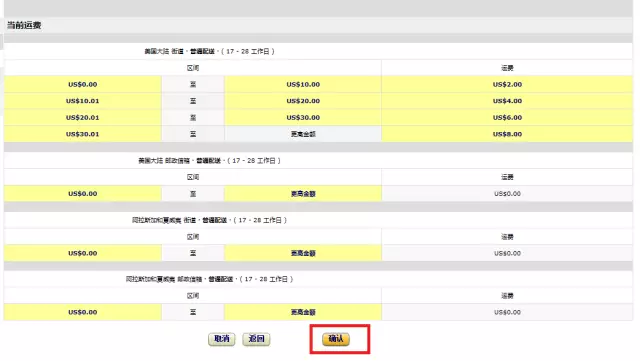640x361 pixels.
Task: Click US$0.00 range start in 美国大陆 邮政信箱 table
Action: click(x=83, y=194)
